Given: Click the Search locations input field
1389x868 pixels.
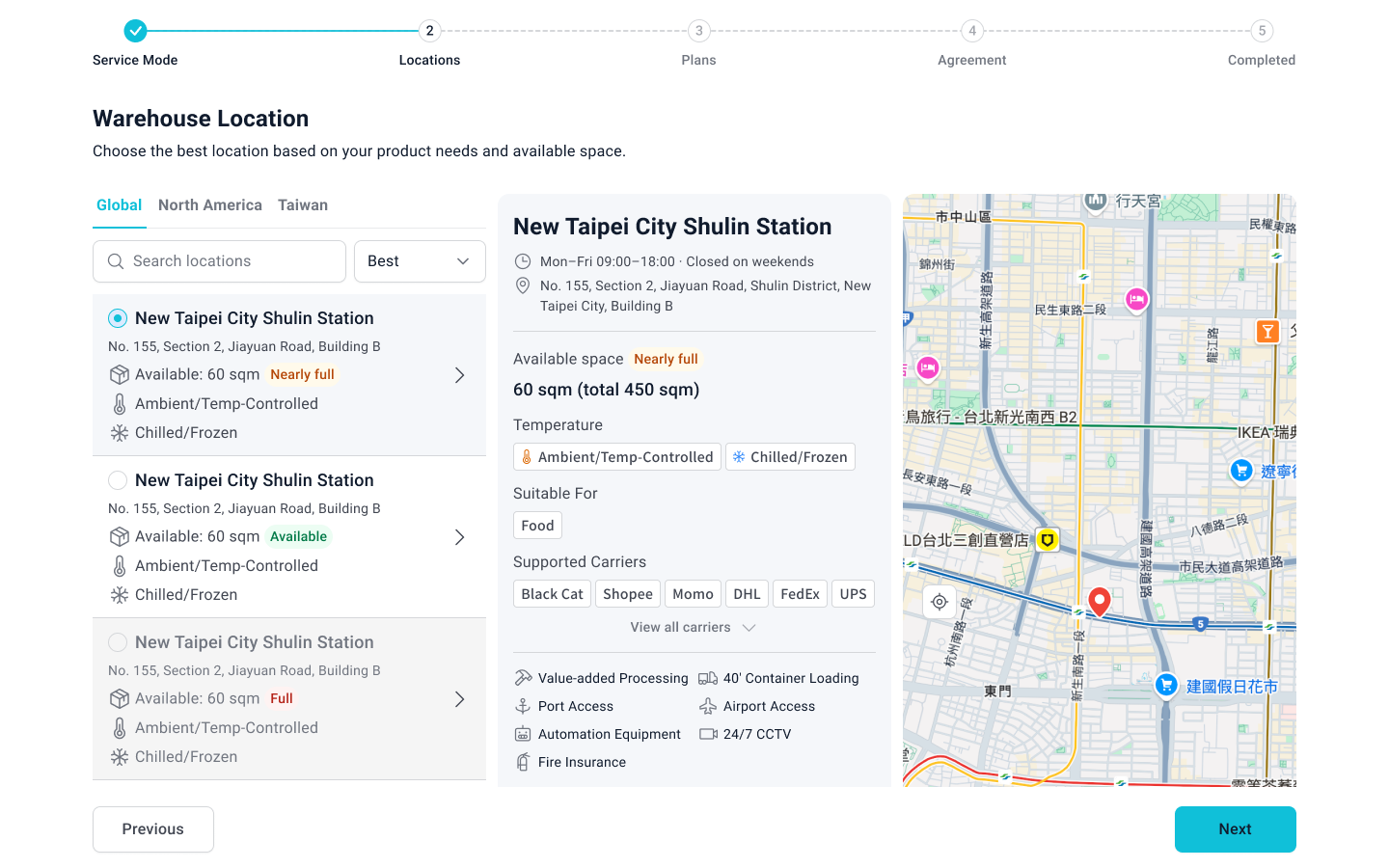Looking at the screenshot, I should click(x=231, y=261).
